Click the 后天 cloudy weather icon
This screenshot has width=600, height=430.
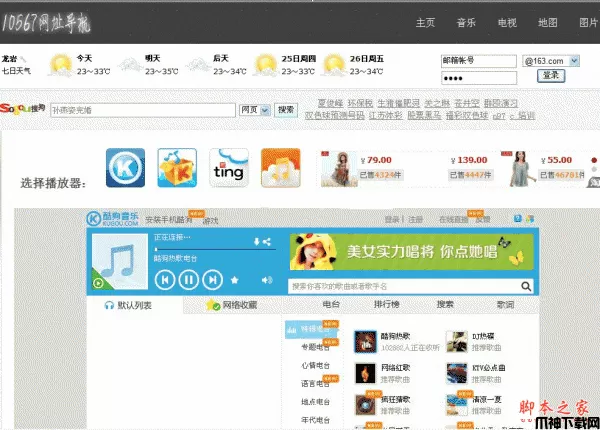click(x=198, y=65)
